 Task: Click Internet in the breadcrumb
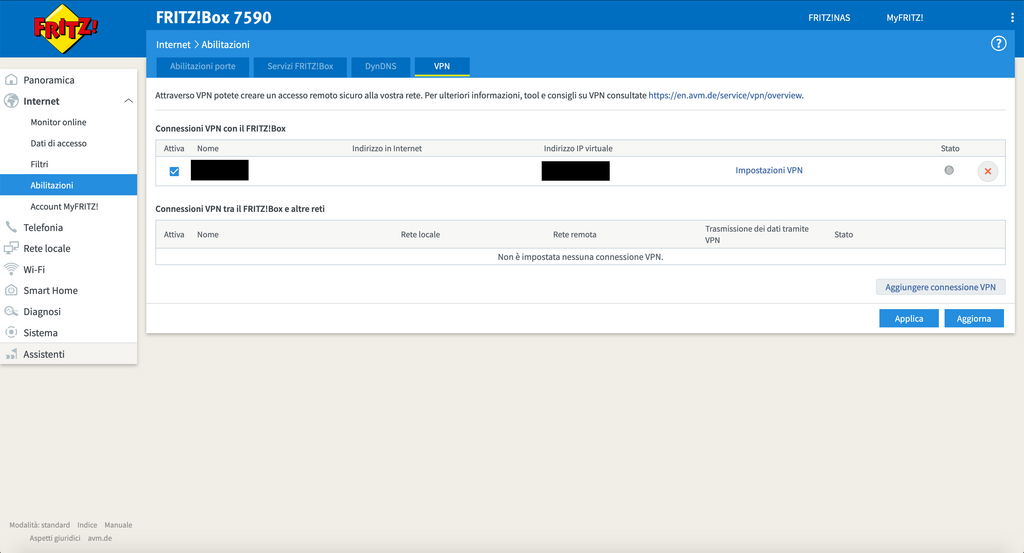click(x=173, y=44)
